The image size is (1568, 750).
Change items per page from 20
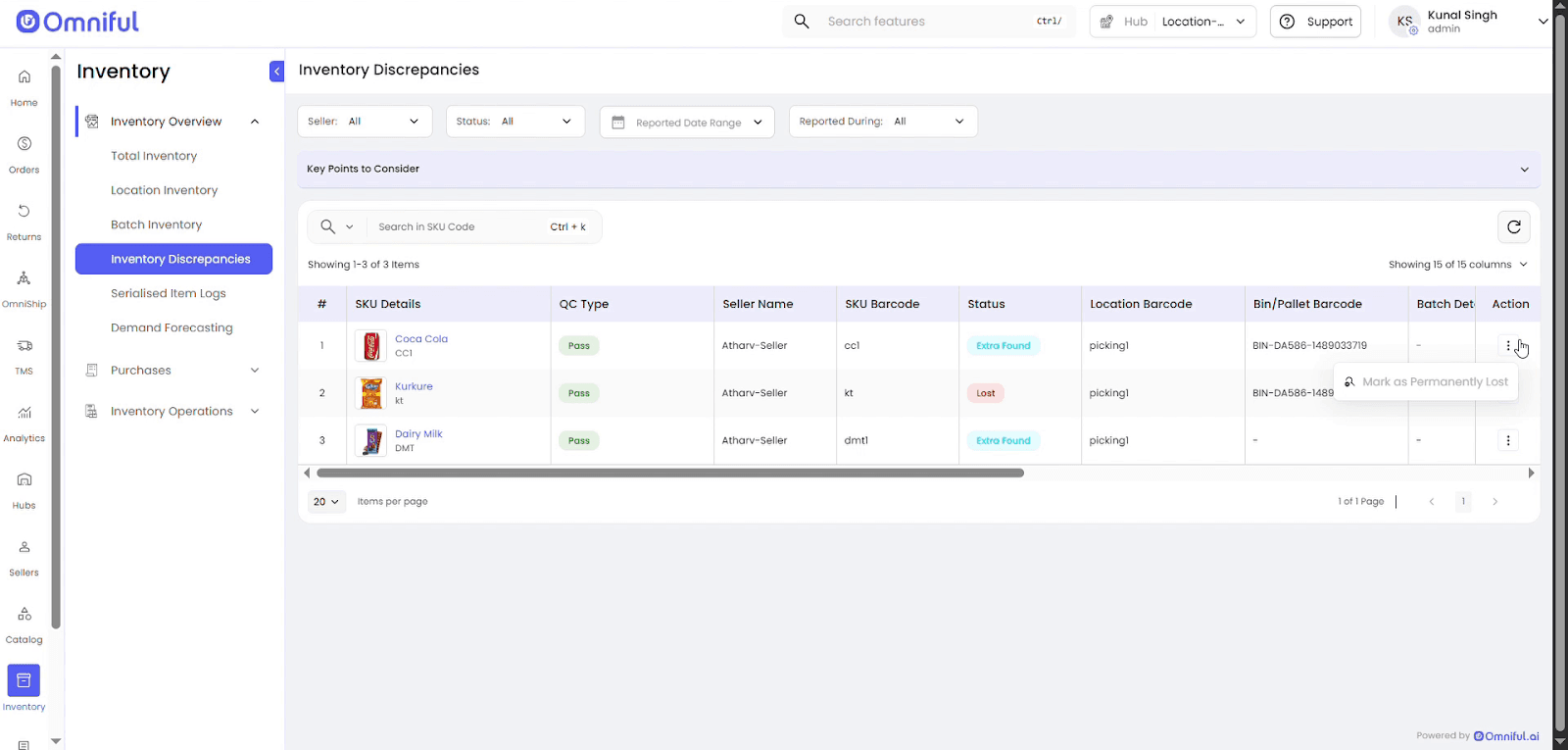click(x=326, y=502)
